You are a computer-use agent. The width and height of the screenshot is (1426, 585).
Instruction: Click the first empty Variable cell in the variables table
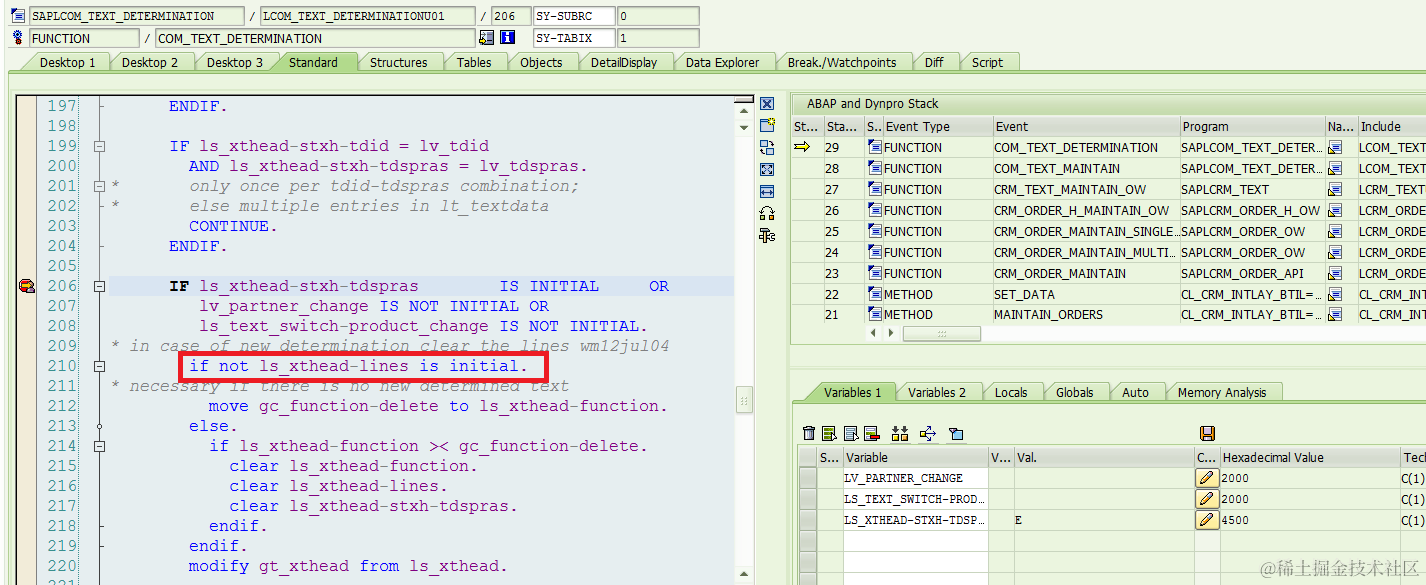click(915, 541)
